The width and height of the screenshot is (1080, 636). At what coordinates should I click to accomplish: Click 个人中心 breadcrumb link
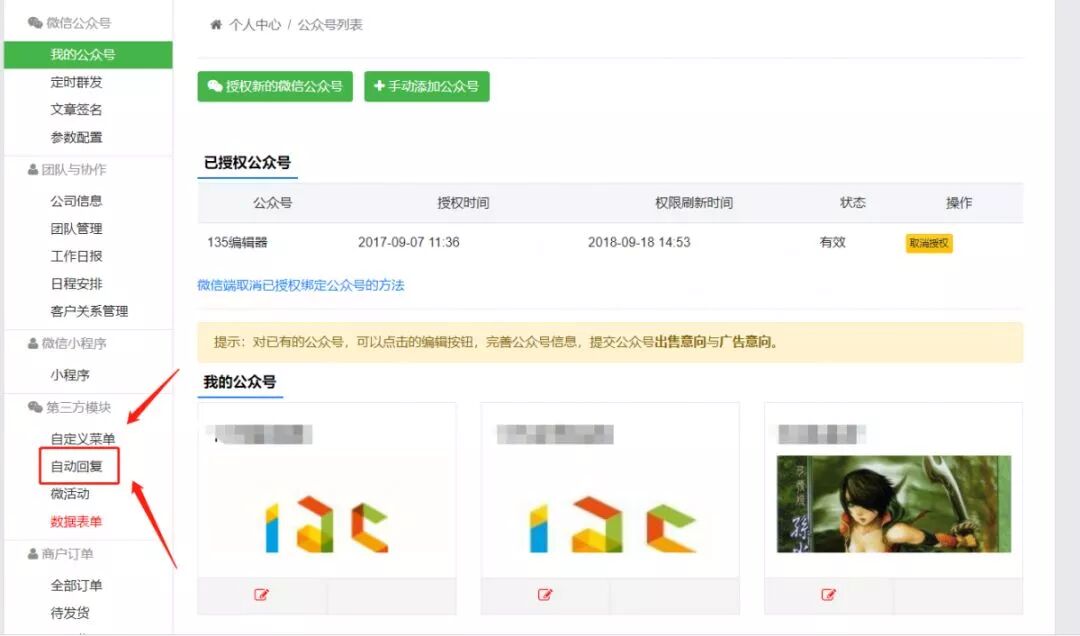click(254, 25)
